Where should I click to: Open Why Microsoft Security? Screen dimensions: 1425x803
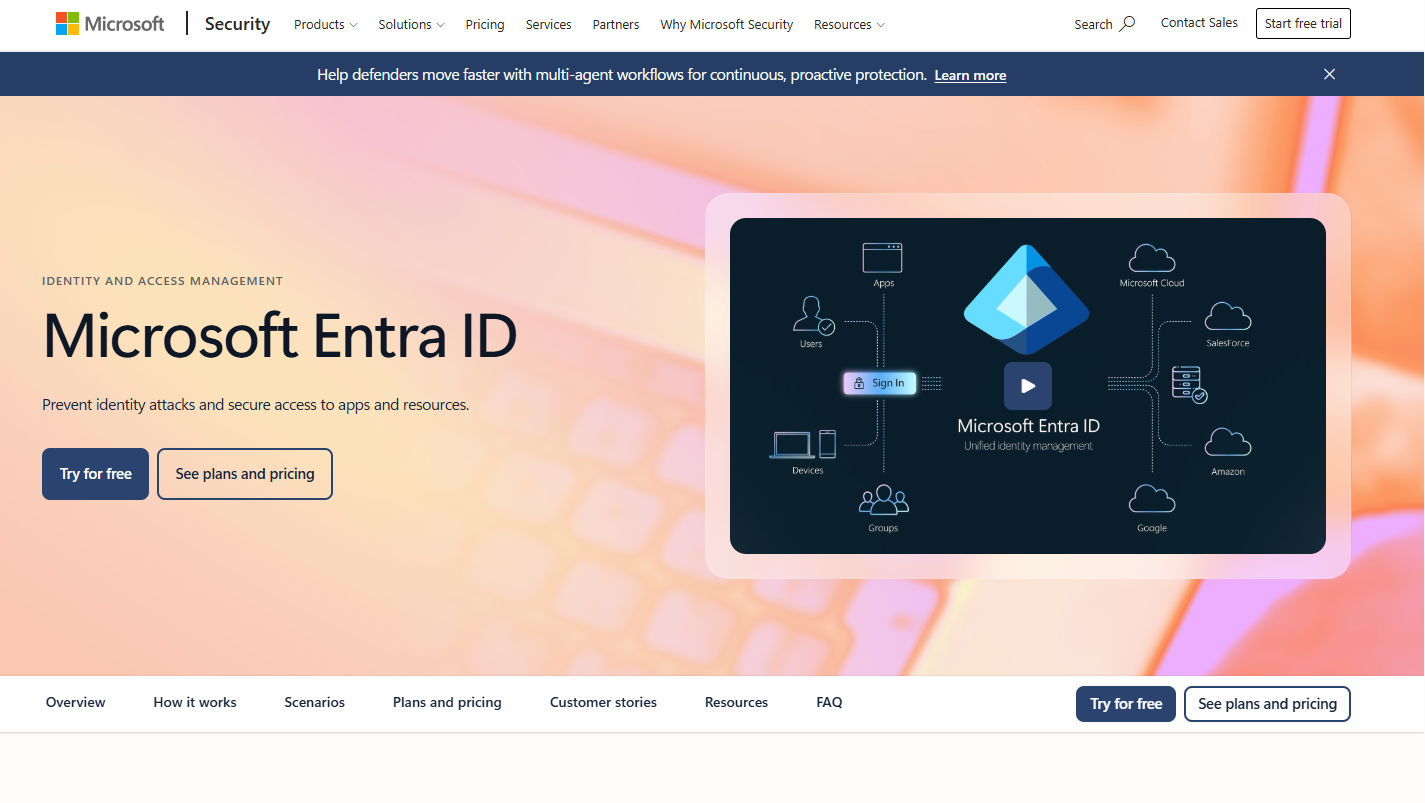727,24
